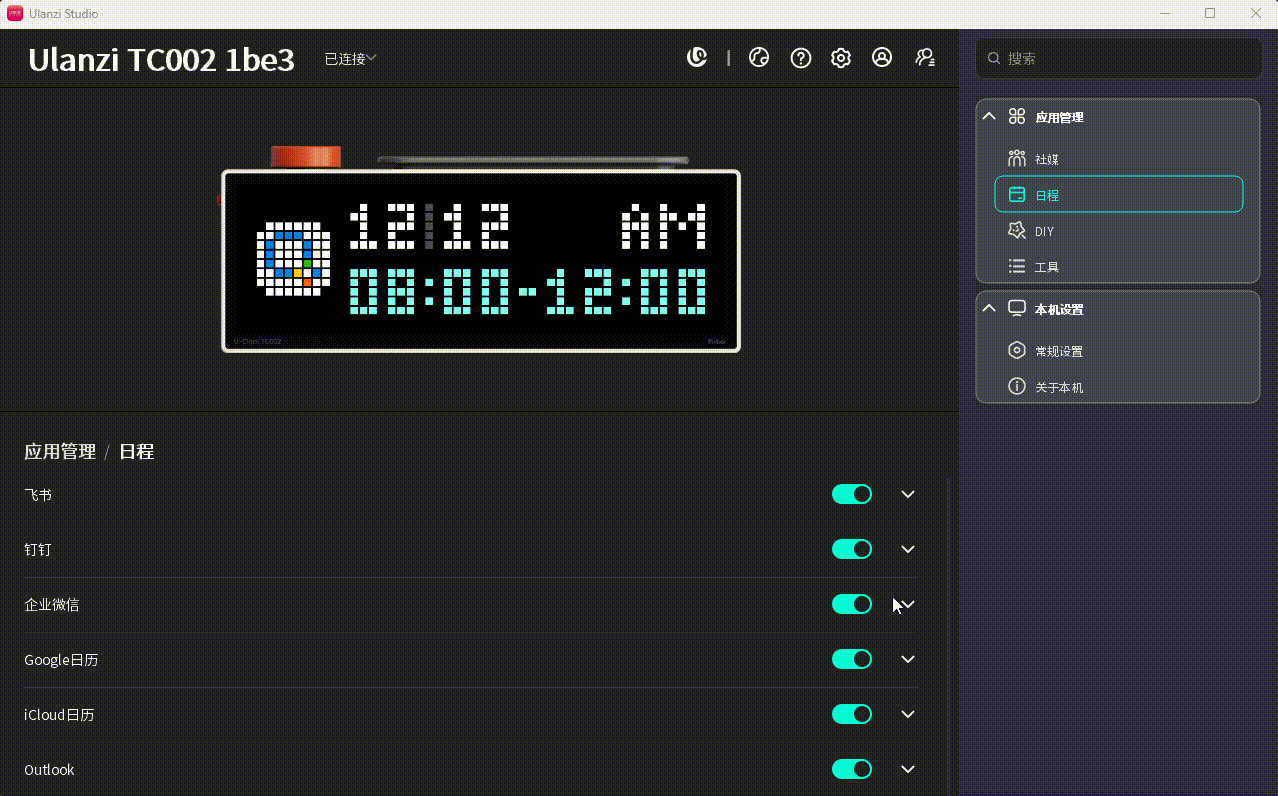Open the help question mark icon
This screenshot has width=1278, height=796.
pos(800,58)
